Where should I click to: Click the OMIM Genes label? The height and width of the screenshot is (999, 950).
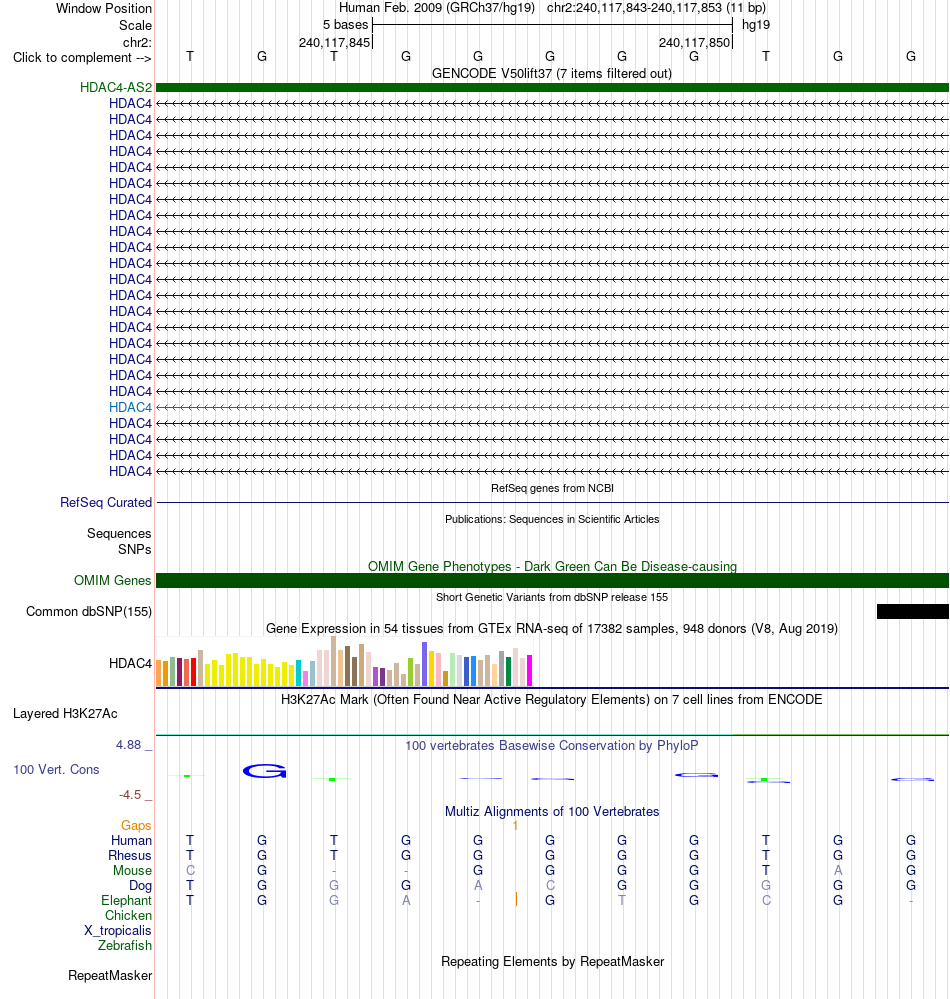(112, 580)
